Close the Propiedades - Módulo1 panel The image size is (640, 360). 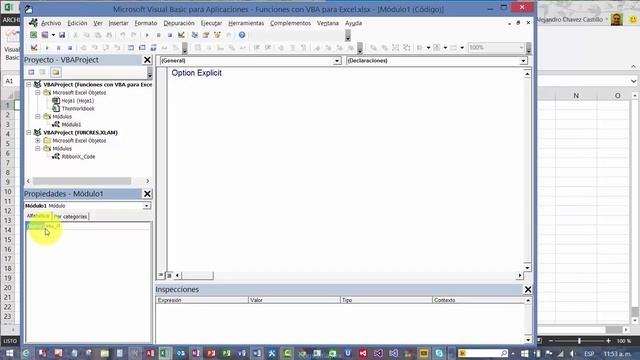(x=147, y=194)
